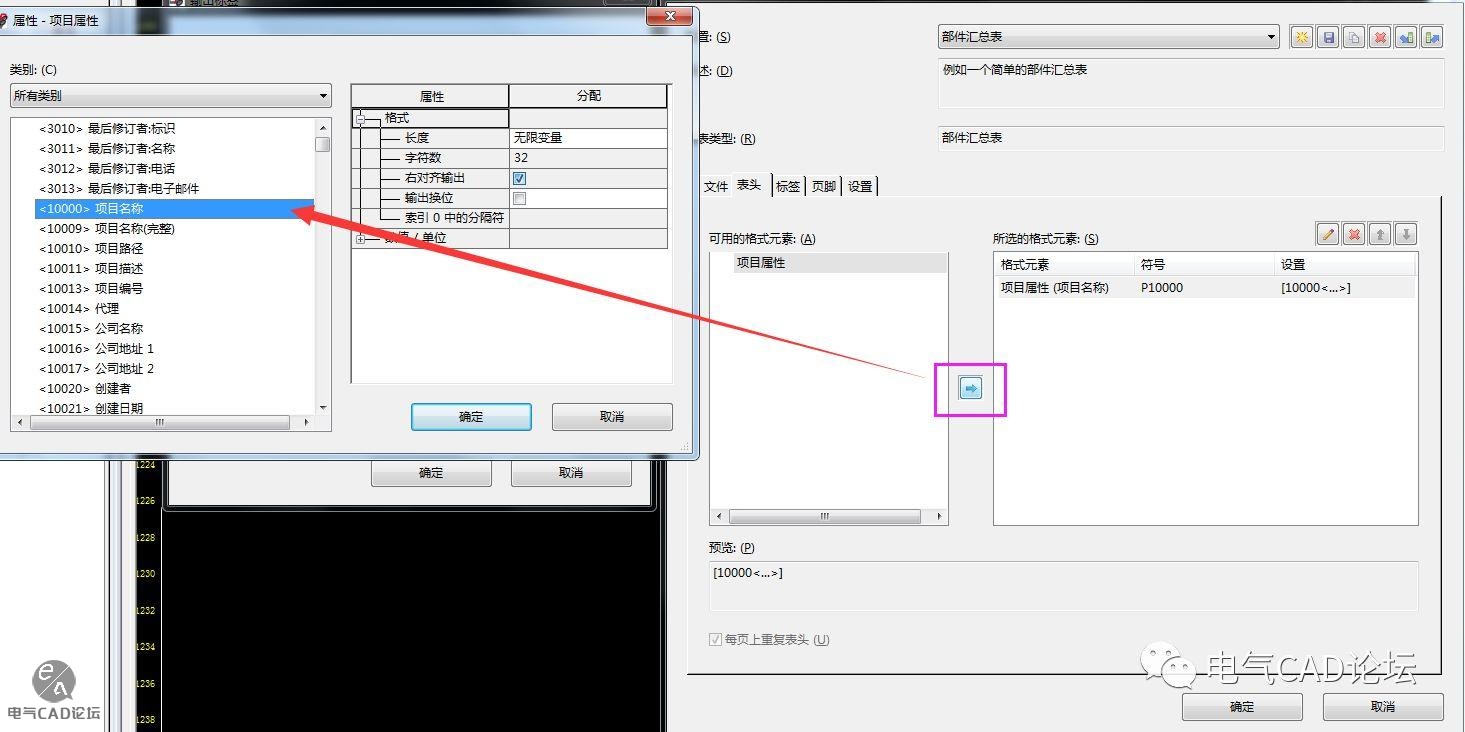Toggle the 每页上重复表头 checkbox
Screen dimensions: 1465x732
pyautogui.click(x=715, y=640)
